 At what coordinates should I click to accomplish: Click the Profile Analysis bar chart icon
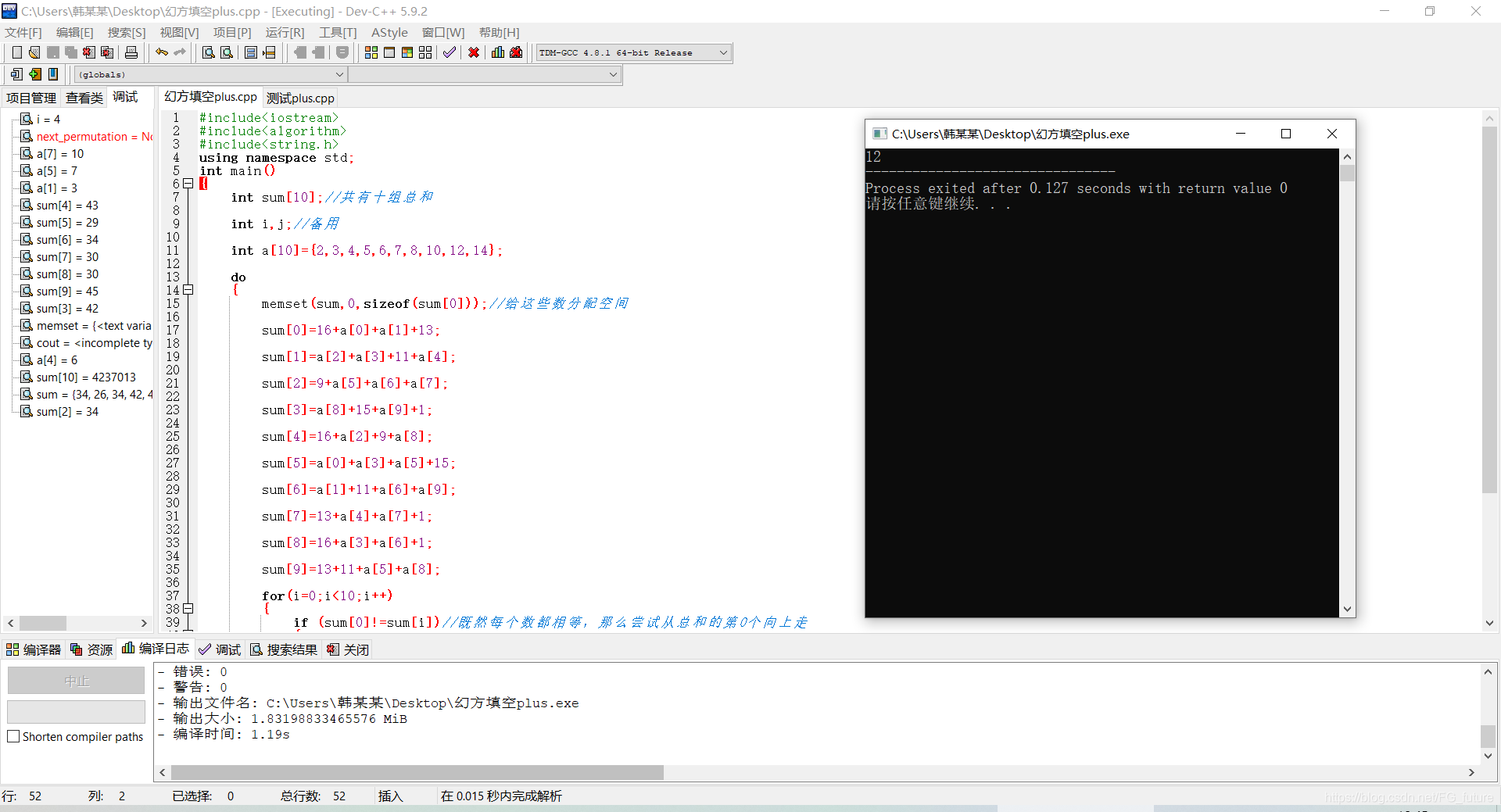[x=498, y=52]
